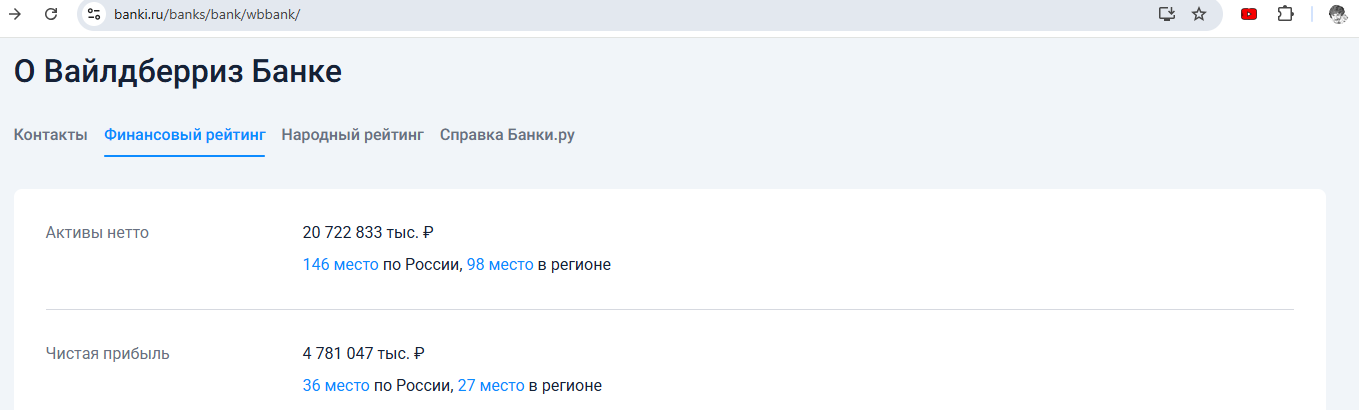Reload the banki.ru page
The width and height of the screenshot is (1359, 410).
tap(51, 14)
